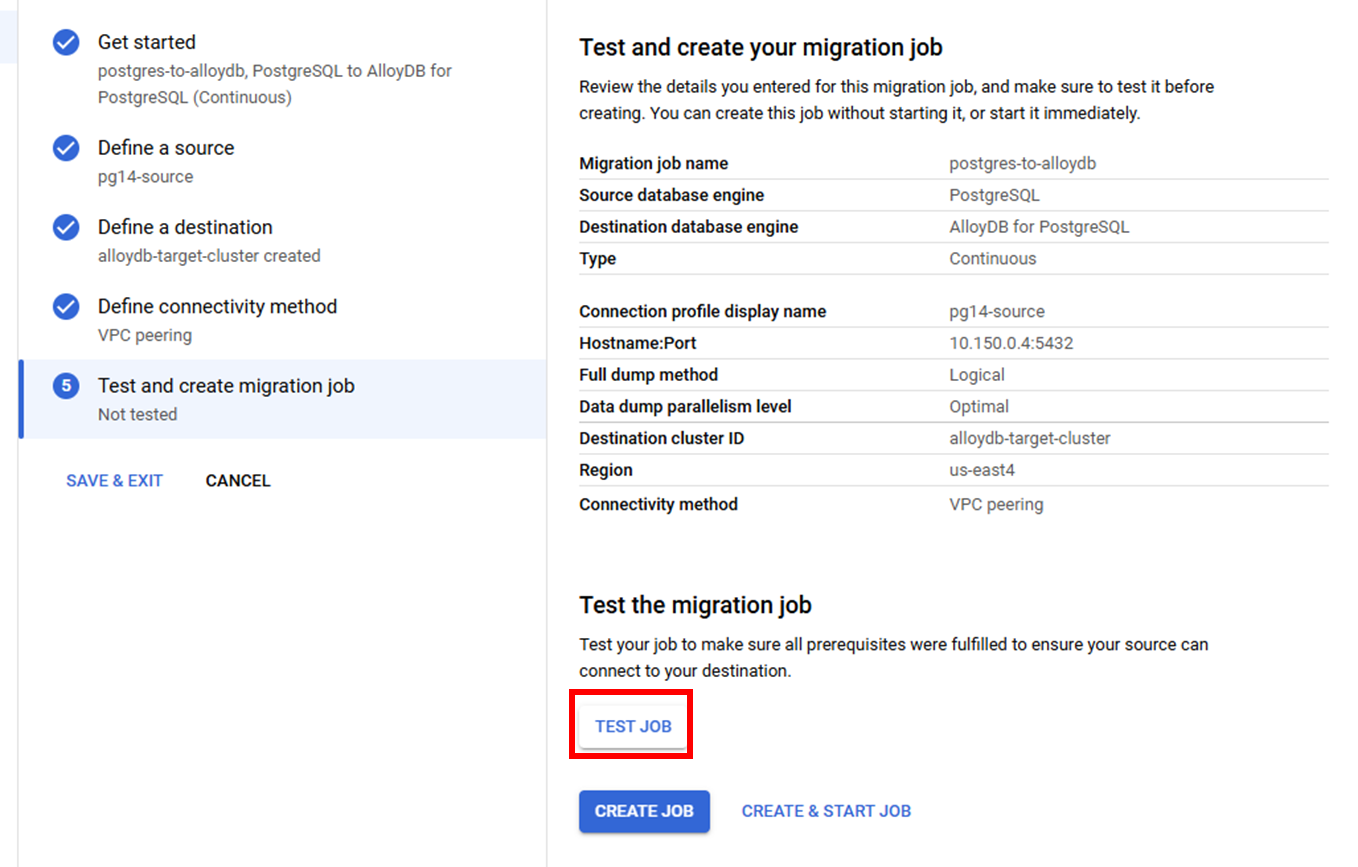Click the 'postgres-to-alloydb' migration job name value
This screenshot has width=1358, height=867.
pyautogui.click(x=1023, y=163)
